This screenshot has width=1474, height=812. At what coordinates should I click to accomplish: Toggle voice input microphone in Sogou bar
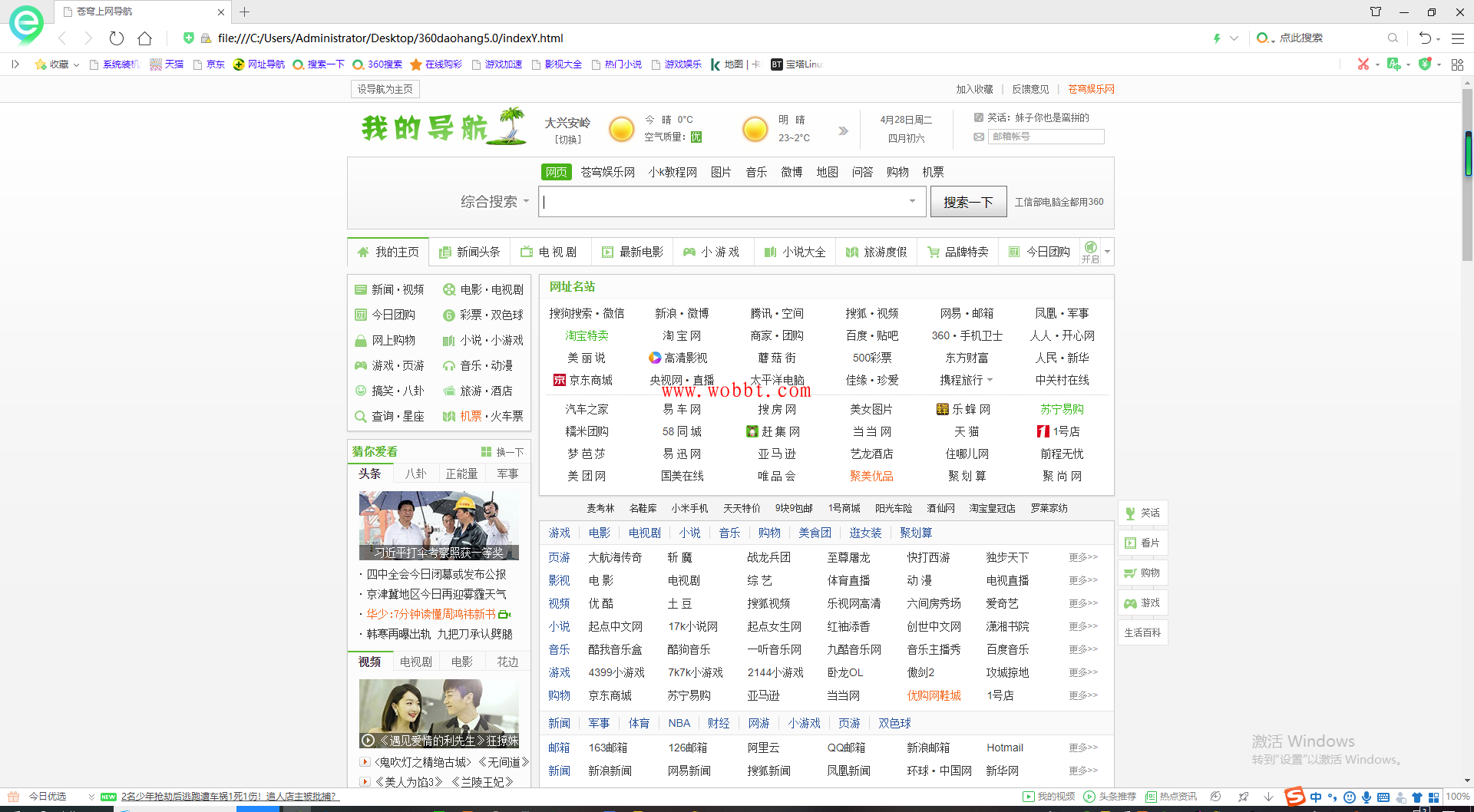(x=1367, y=797)
